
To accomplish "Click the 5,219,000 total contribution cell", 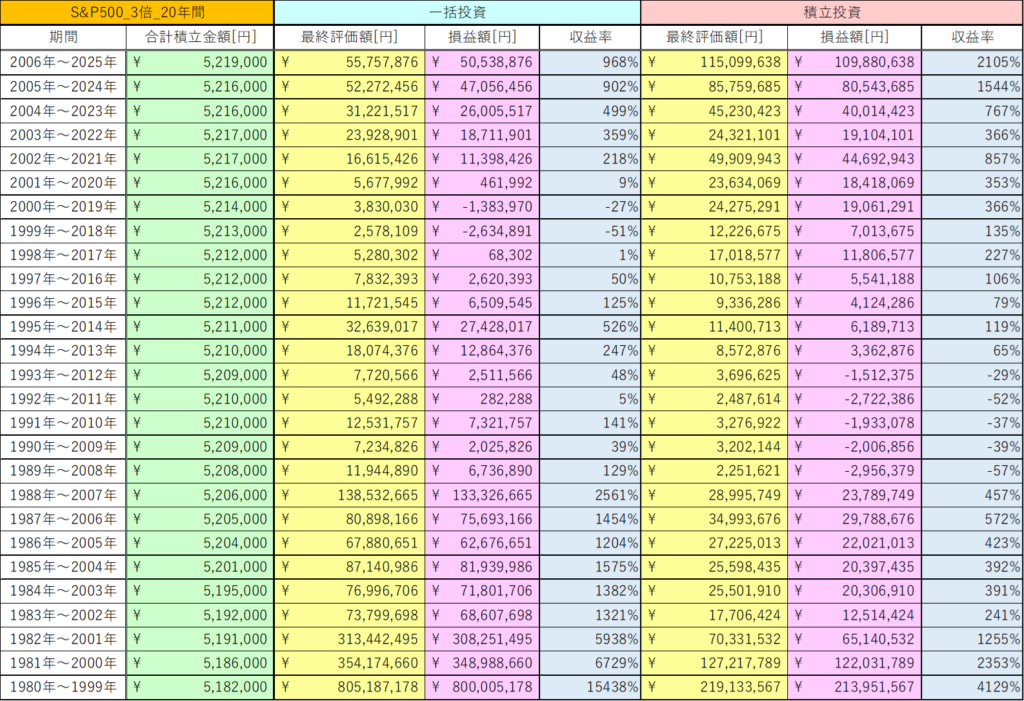I will point(200,62).
